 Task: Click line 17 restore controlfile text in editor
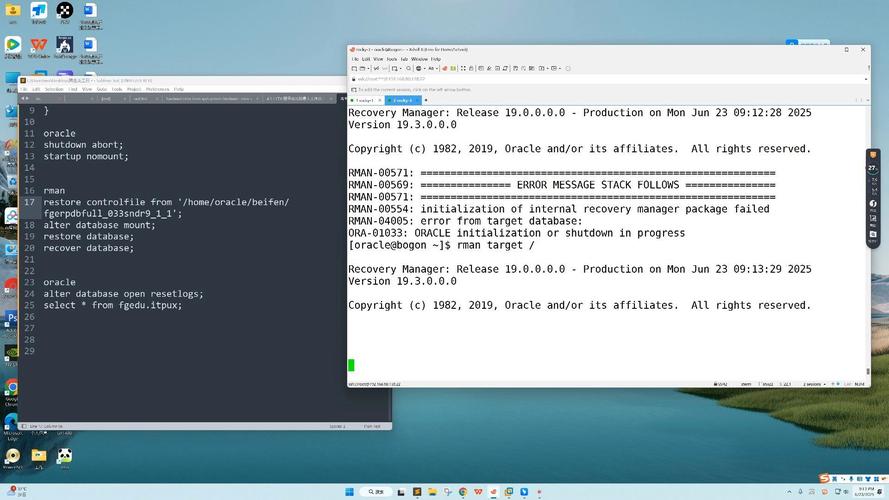(166, 207)
